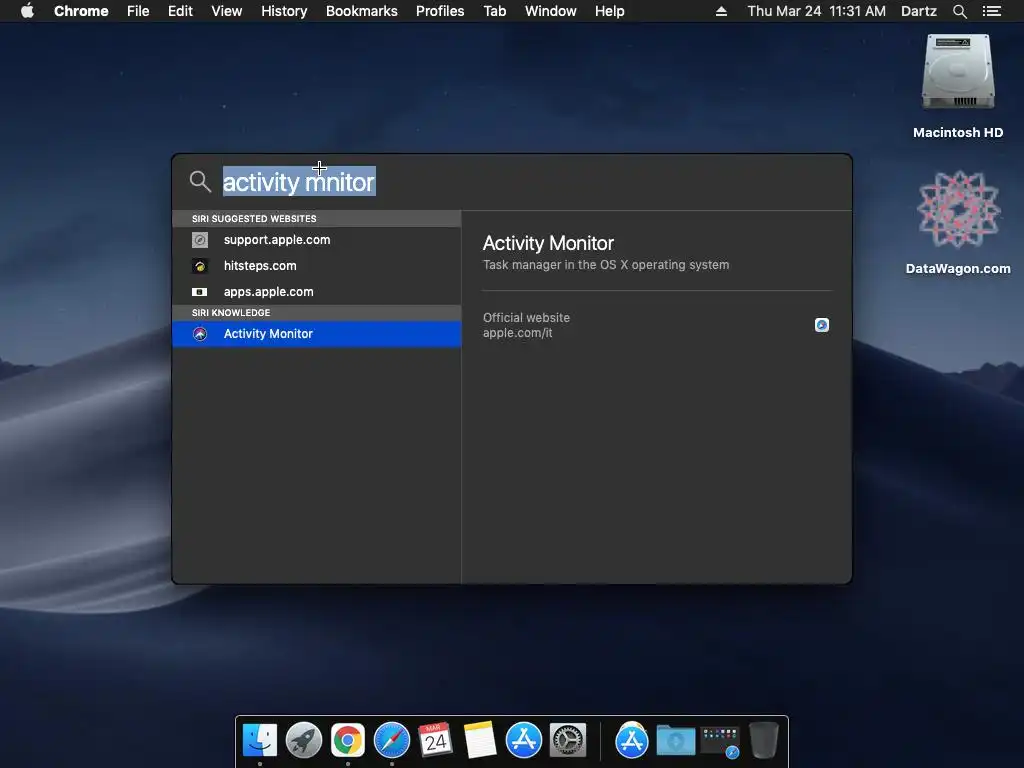Click the Siri icon beside Activity Monitor
The height and width of the screenshot is (768, 1024).
[200, 334]
